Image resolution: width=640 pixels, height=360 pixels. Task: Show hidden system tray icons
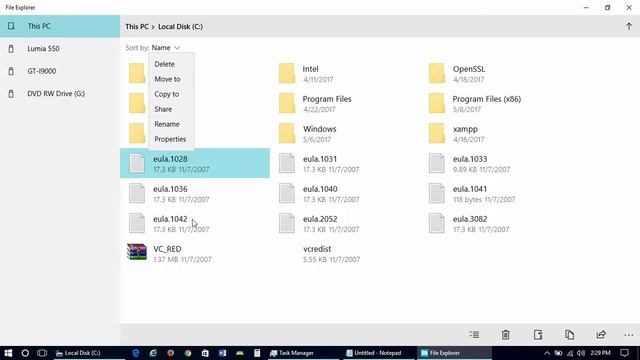[x=547, y=353]
